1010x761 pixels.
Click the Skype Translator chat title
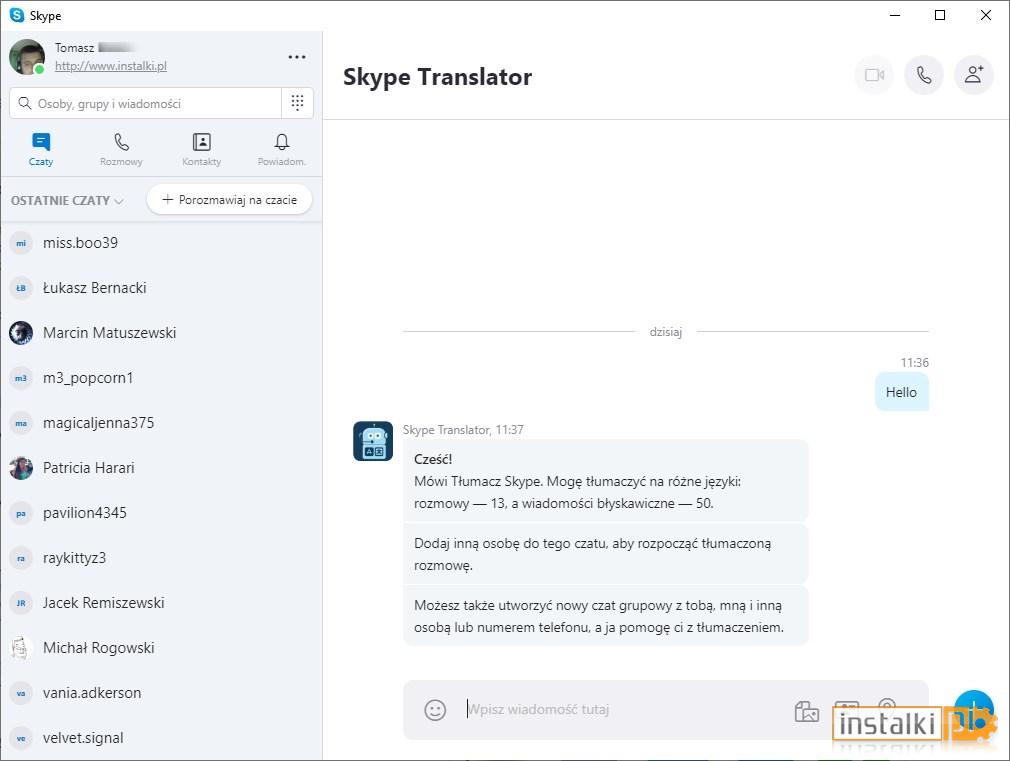tap(437, 77)
